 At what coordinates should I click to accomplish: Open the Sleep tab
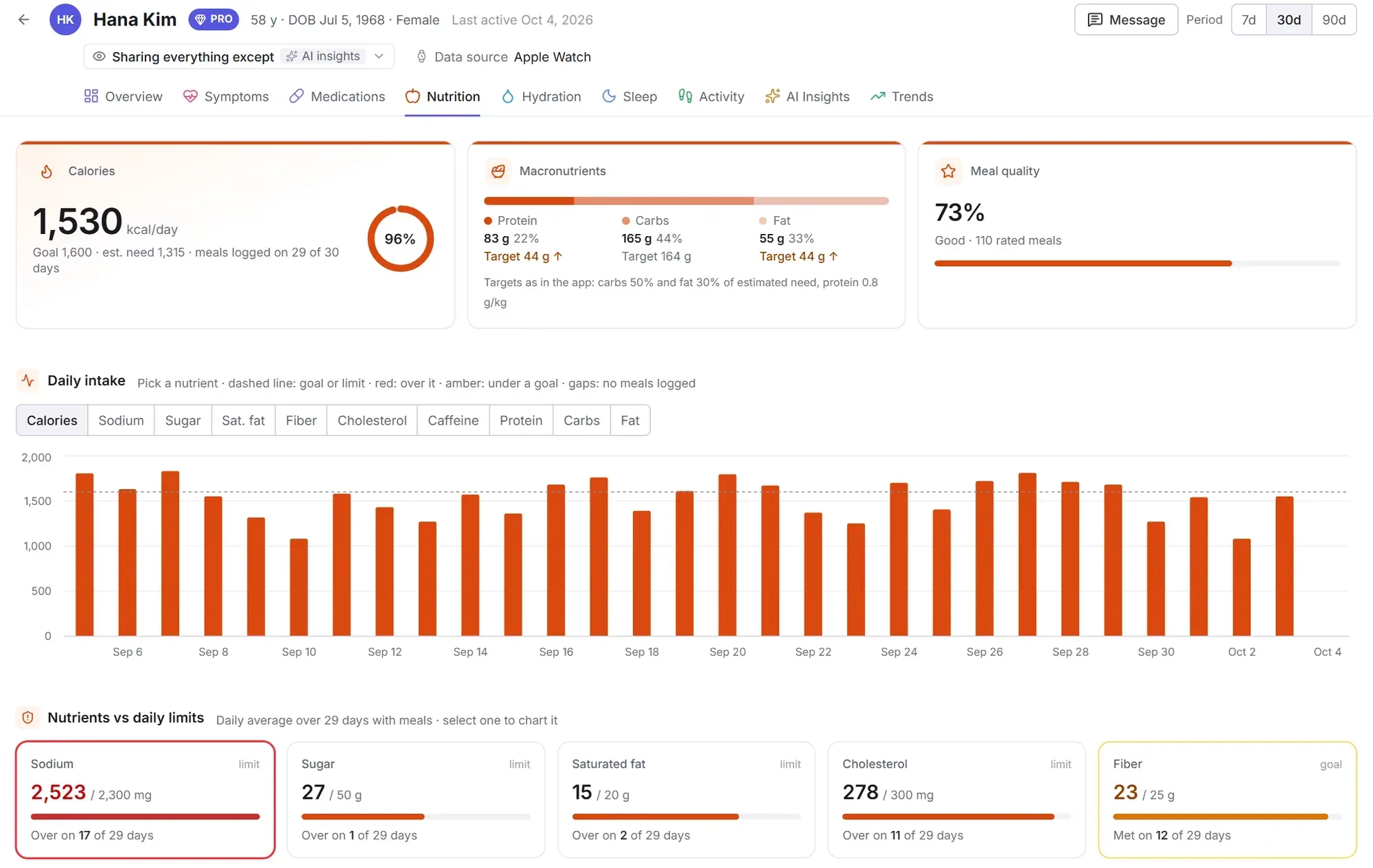coord(630,97)
